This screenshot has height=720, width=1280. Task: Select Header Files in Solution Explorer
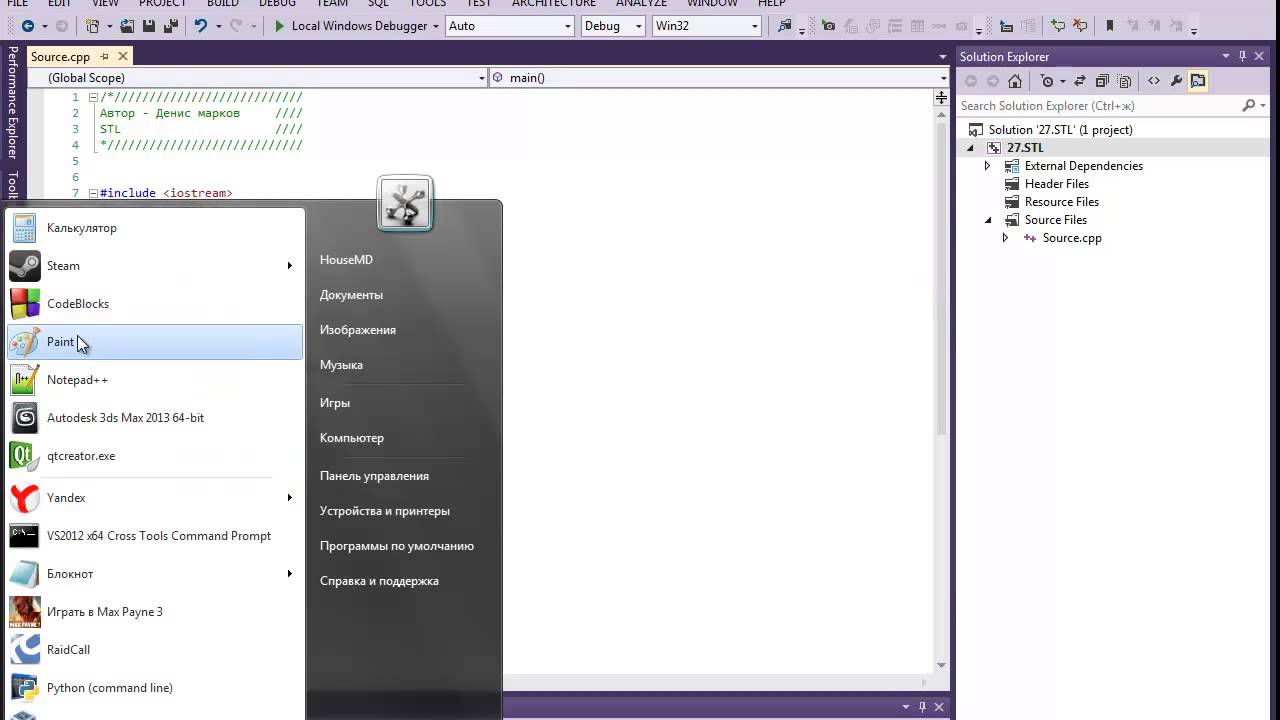1056,184
